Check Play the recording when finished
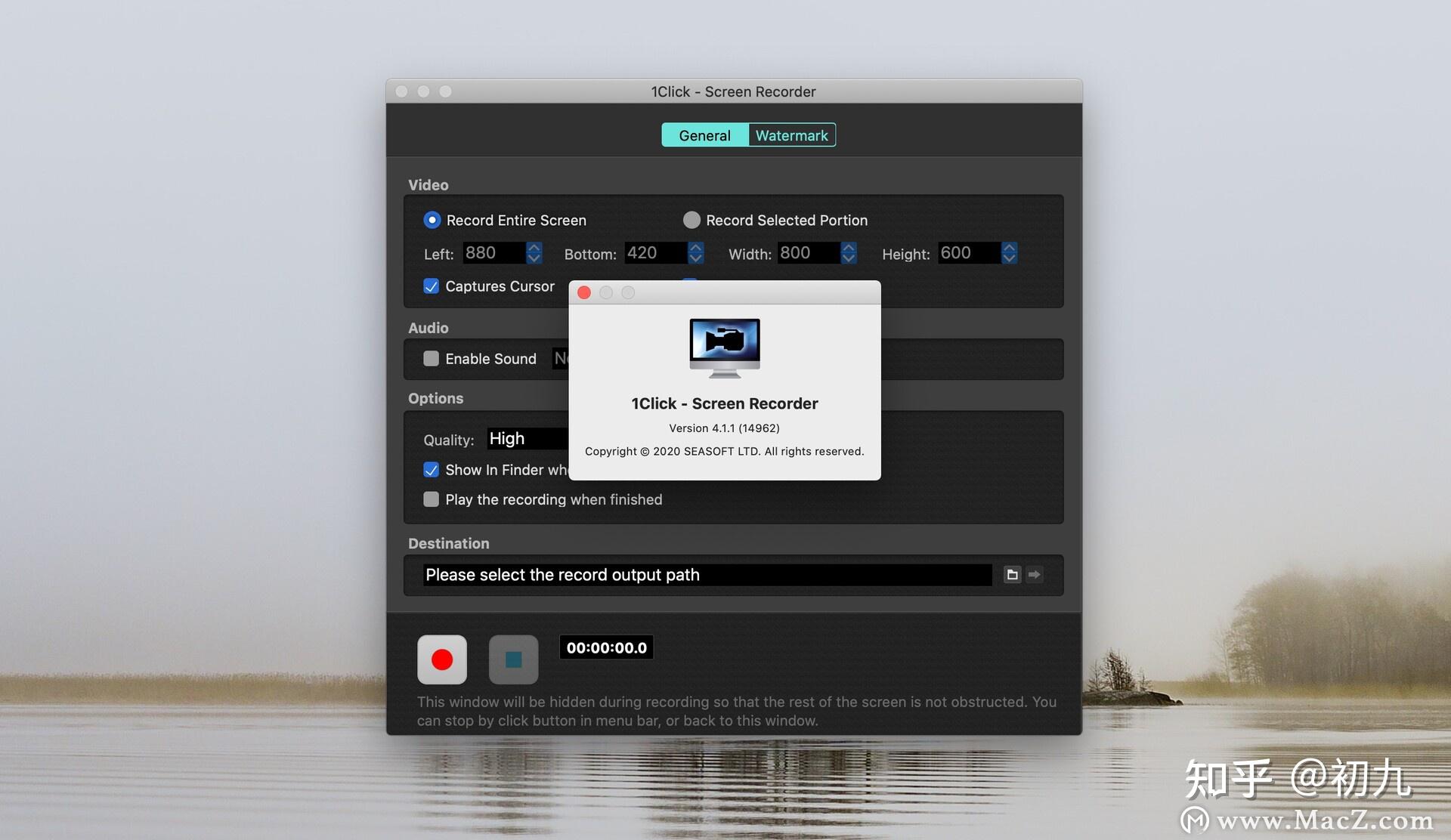Image resolution: width=1451 pixels, height=840 pixels. tap(431, 499)
